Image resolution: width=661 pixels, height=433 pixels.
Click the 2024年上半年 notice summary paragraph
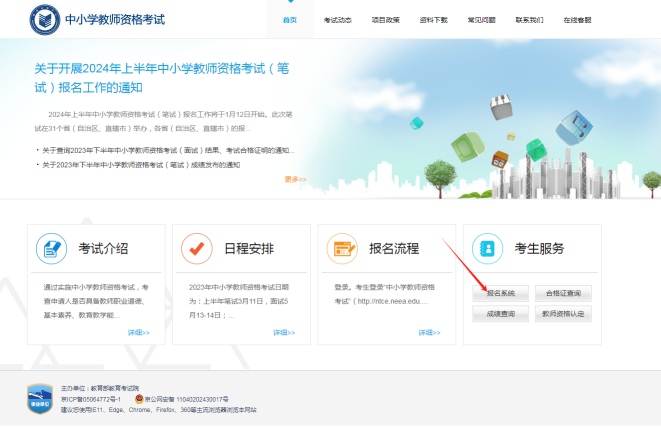pos(164,121)
